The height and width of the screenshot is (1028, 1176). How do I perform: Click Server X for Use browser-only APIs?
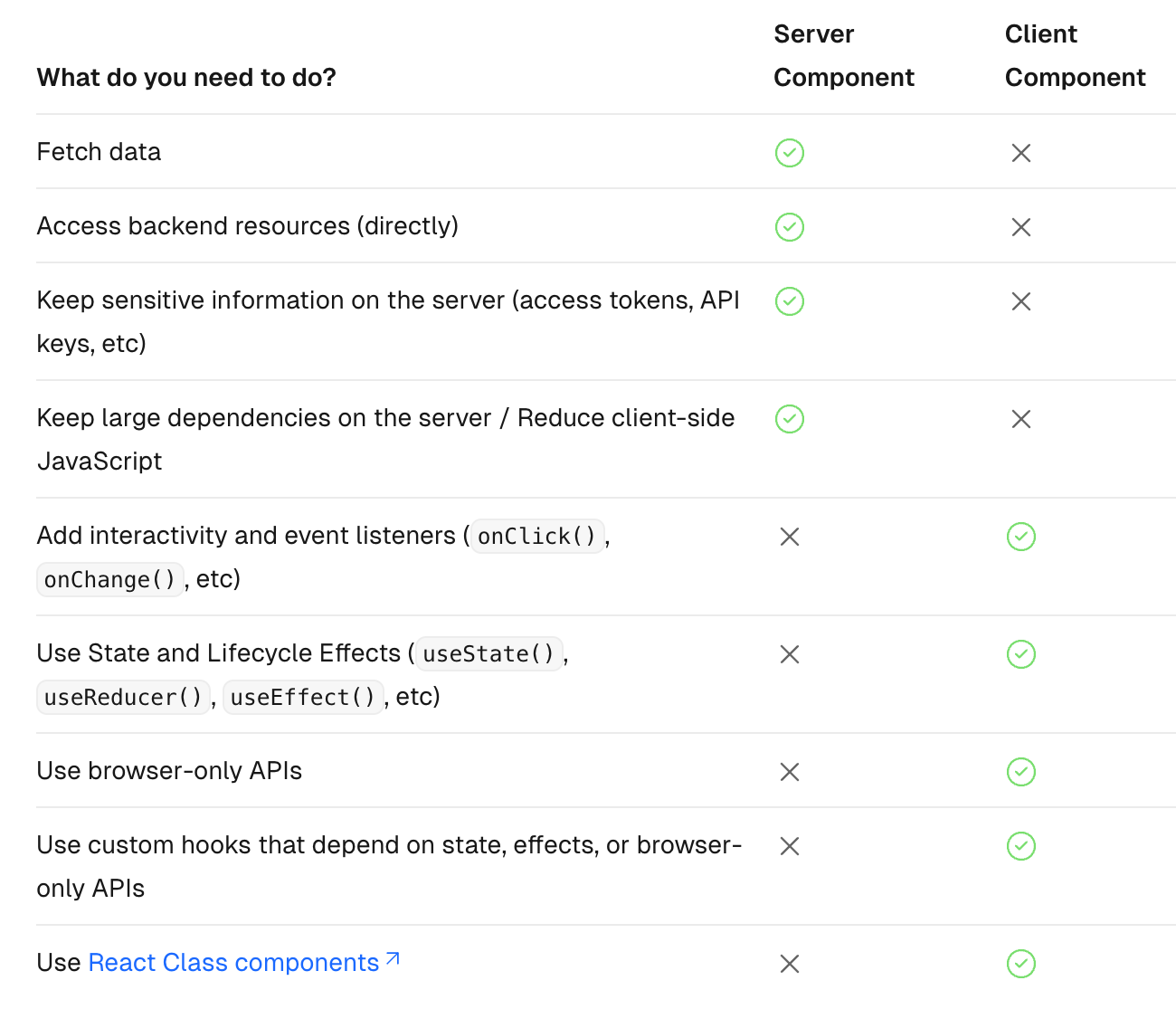click(x=789, y=772)
